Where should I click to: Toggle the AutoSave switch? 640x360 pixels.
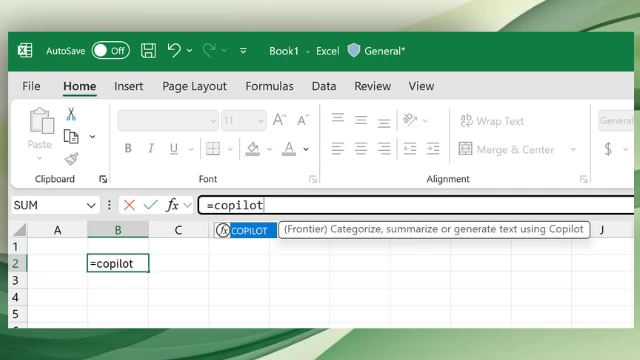[x=111, y=51]
